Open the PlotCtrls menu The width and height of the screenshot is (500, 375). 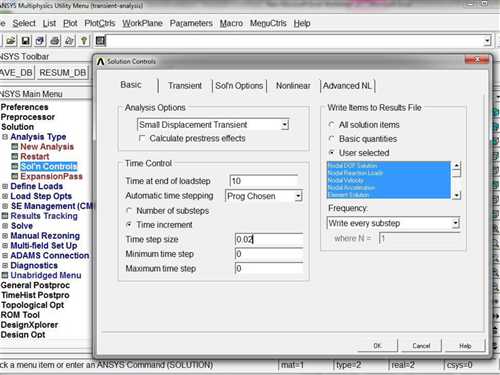point(100,23)
